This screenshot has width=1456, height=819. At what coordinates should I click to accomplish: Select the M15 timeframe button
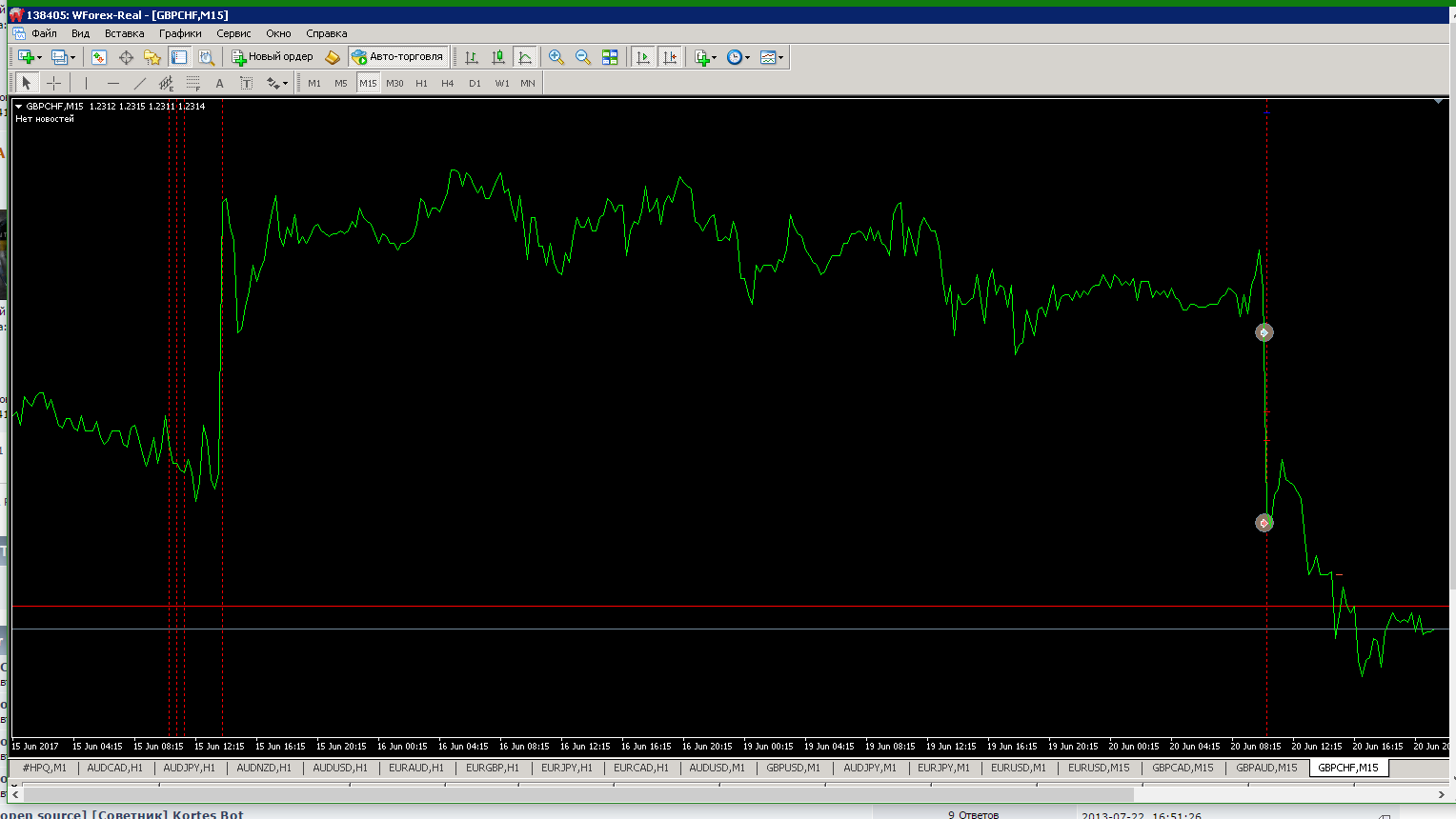[x=368, y=83]
